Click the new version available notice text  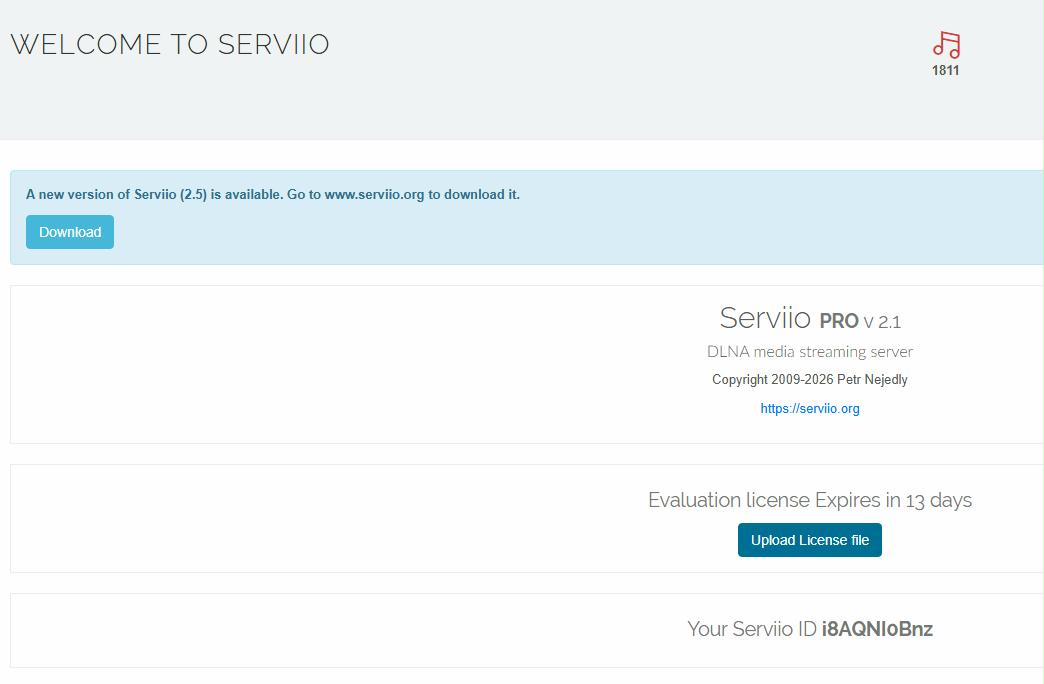(x=273, y=194)
